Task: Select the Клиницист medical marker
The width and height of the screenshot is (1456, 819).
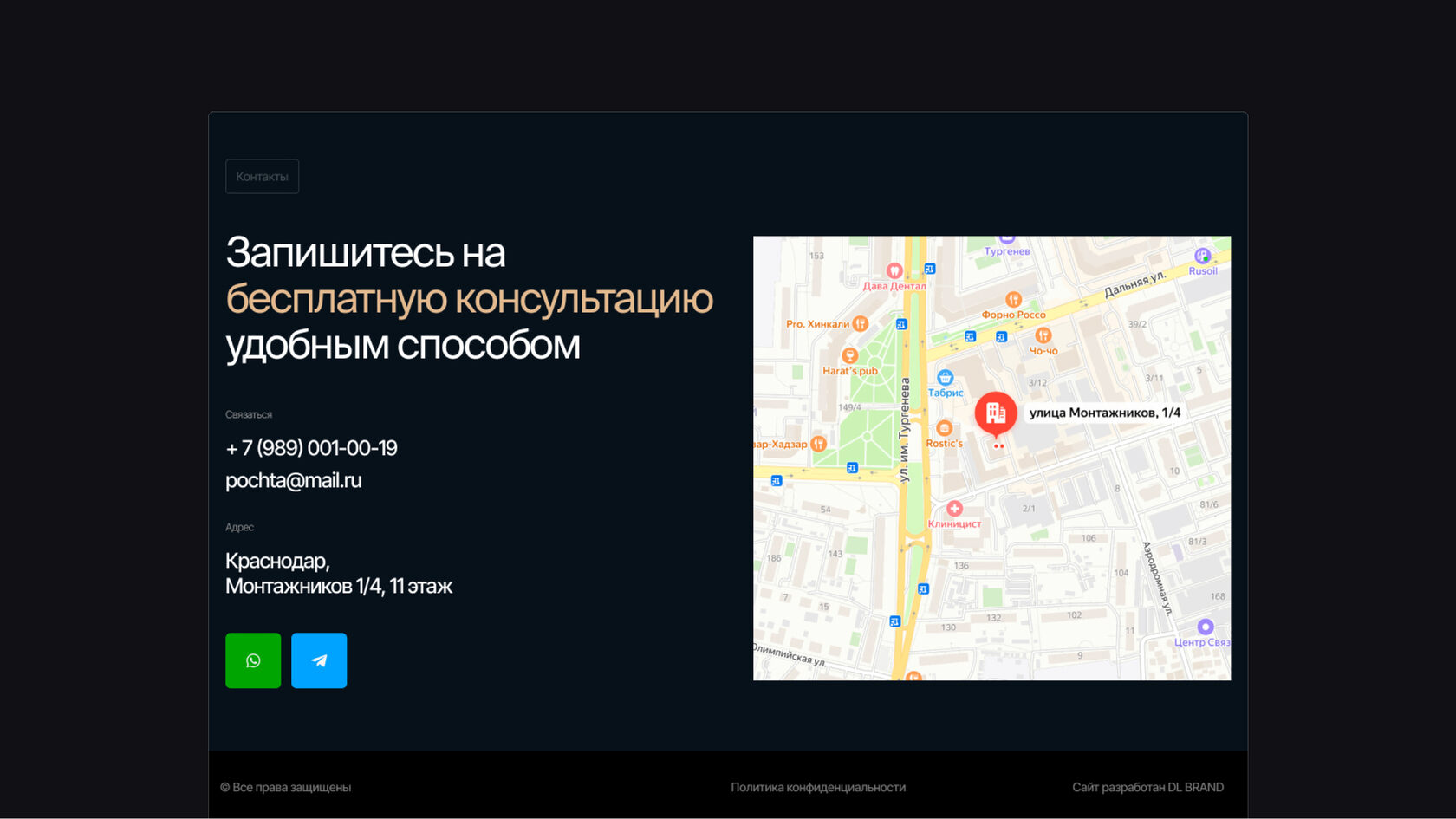Action: 954,509
